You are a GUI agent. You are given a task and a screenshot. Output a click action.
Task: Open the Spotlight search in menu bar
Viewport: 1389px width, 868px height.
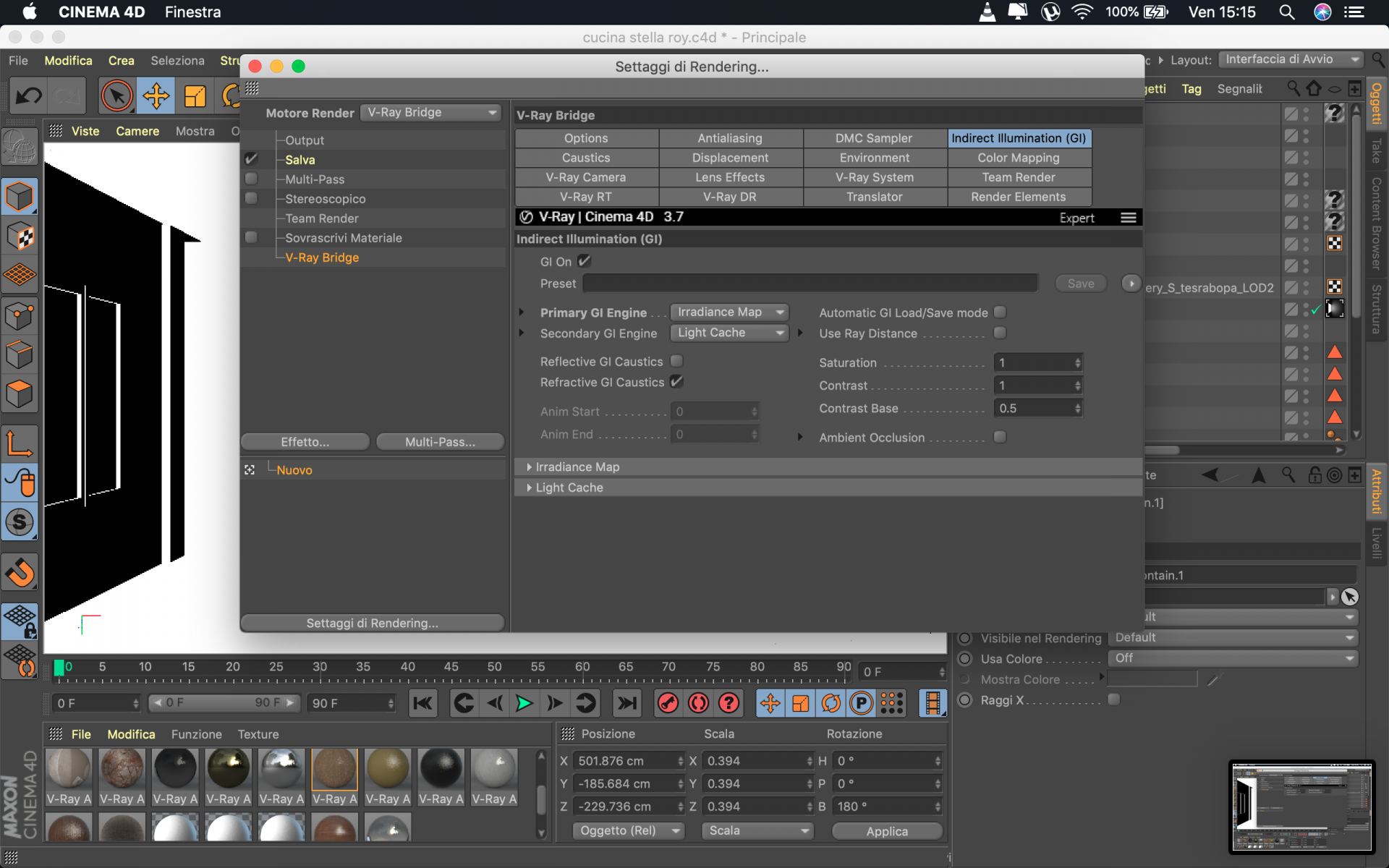1286,12
